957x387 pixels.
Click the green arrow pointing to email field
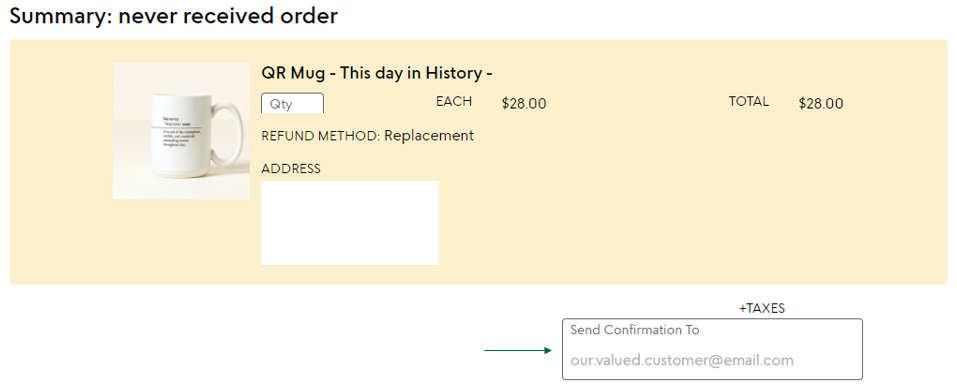coord(518,350)
